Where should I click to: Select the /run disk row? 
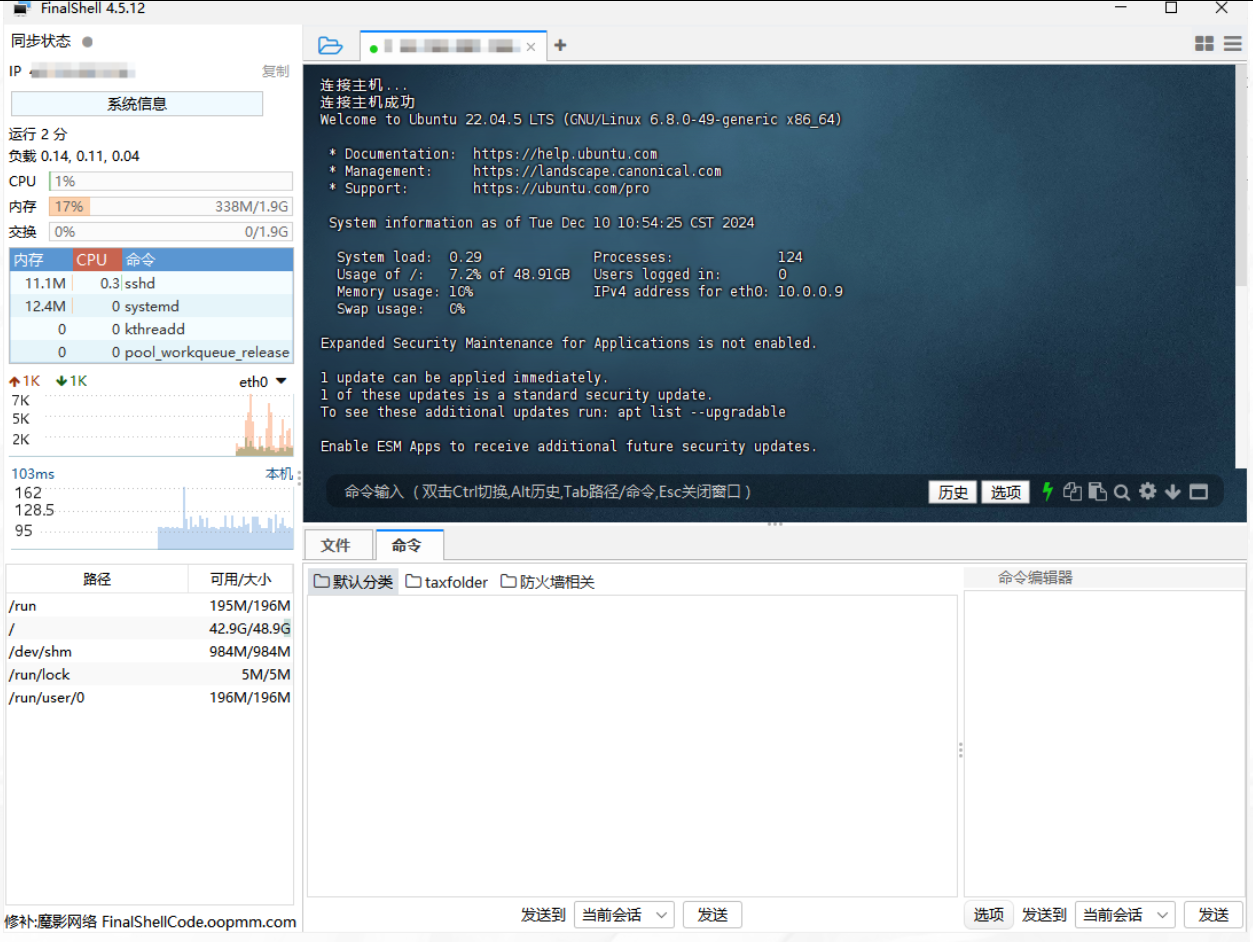pyautogui.click(x=149, y=606)
